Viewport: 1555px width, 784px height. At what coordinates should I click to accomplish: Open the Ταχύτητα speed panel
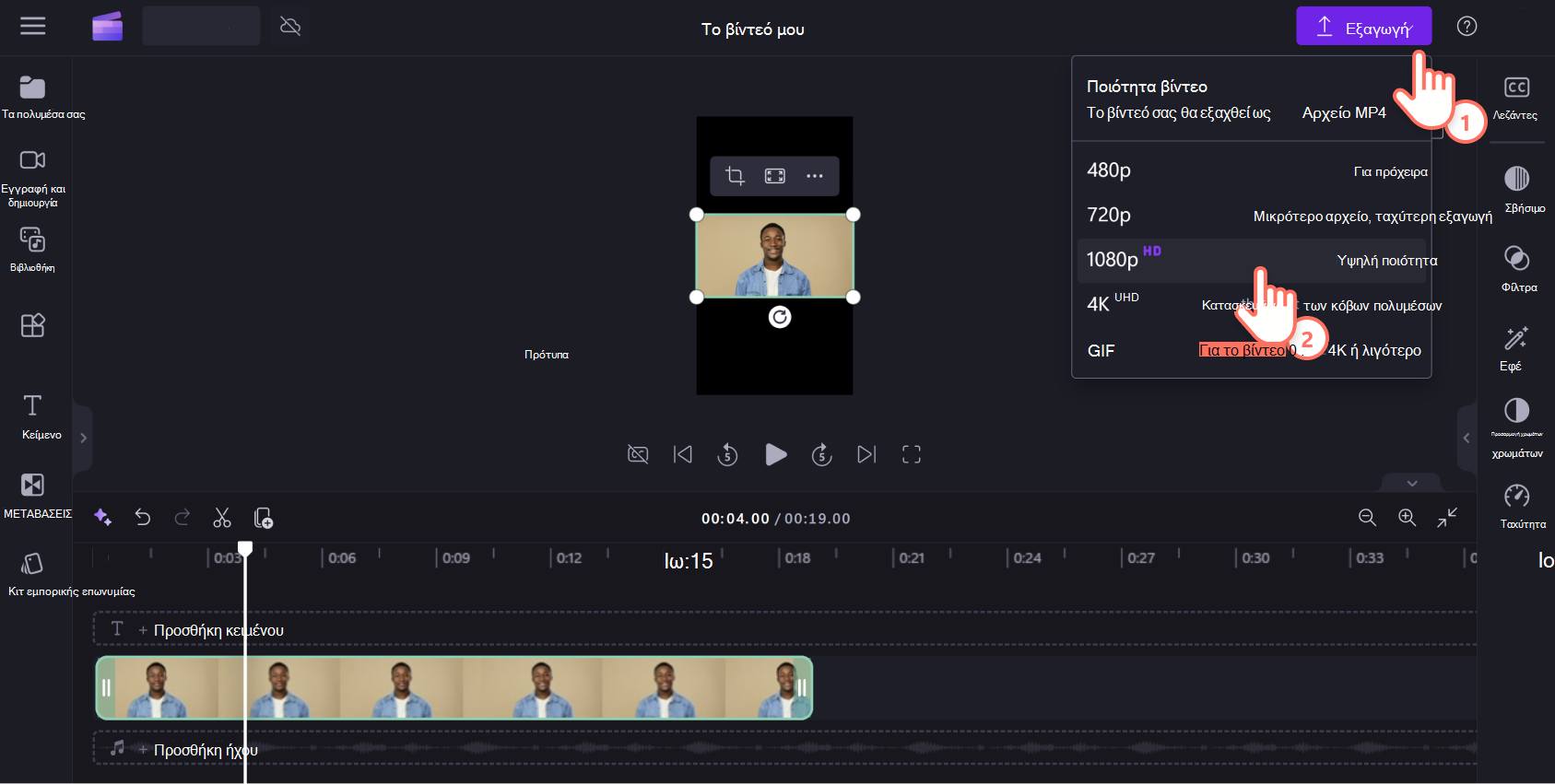coord(1516,506)
